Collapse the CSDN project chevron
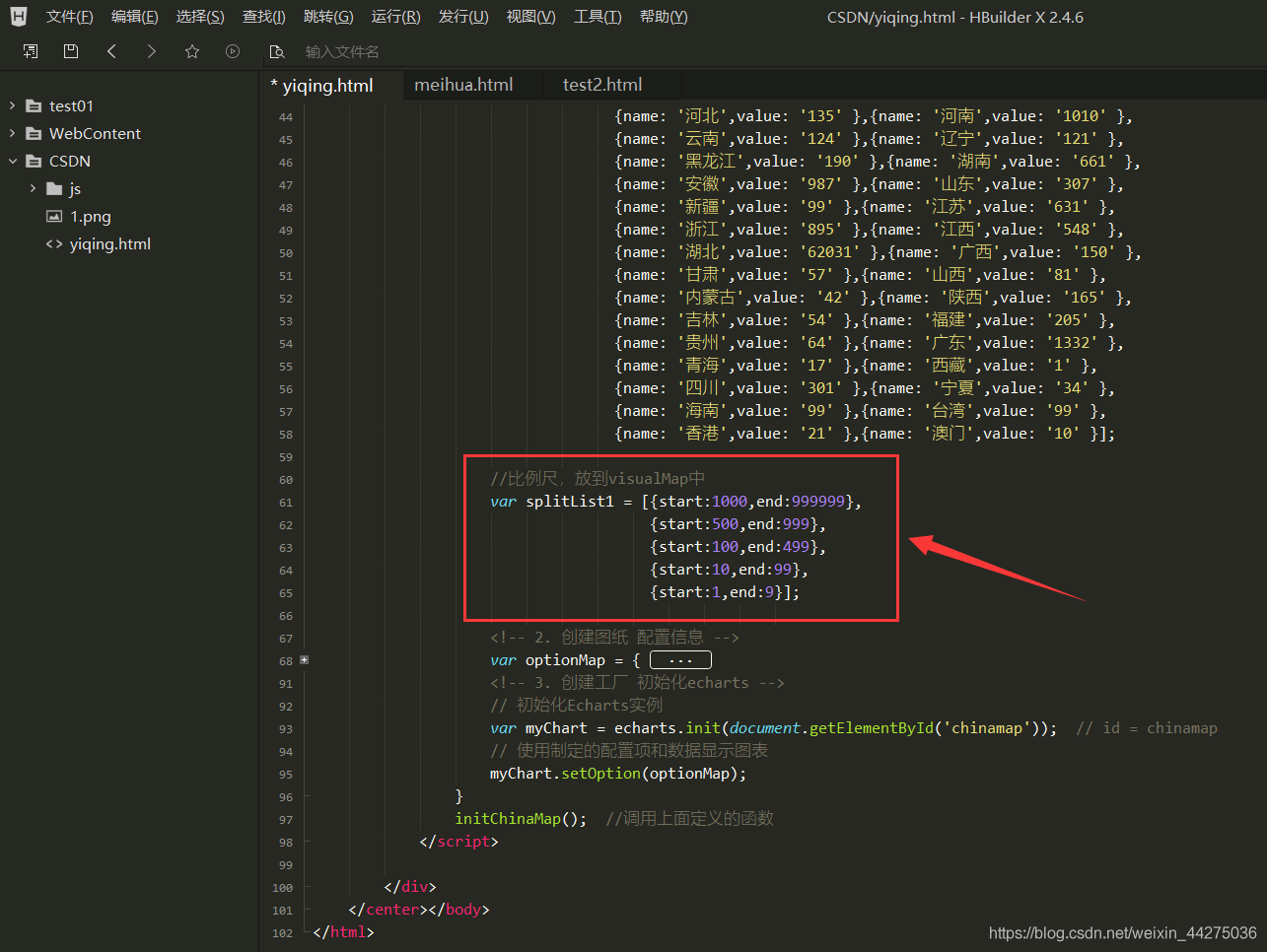The height and width of the screenshot is (952, 1267). coord(12,161)
